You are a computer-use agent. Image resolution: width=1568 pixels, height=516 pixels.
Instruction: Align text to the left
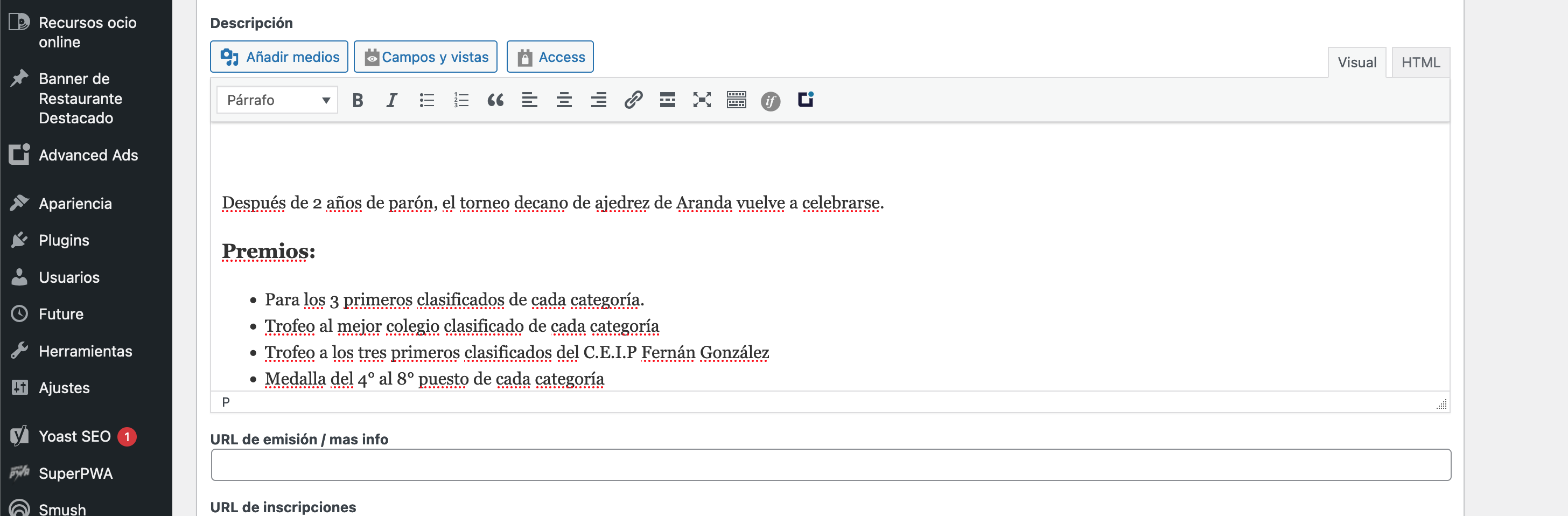point(529,100)
